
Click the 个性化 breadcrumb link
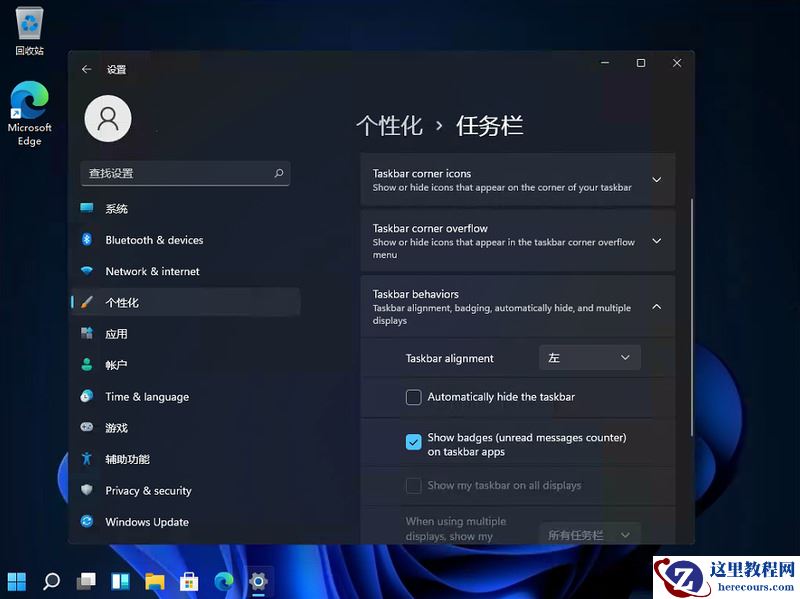pos(390,125)
